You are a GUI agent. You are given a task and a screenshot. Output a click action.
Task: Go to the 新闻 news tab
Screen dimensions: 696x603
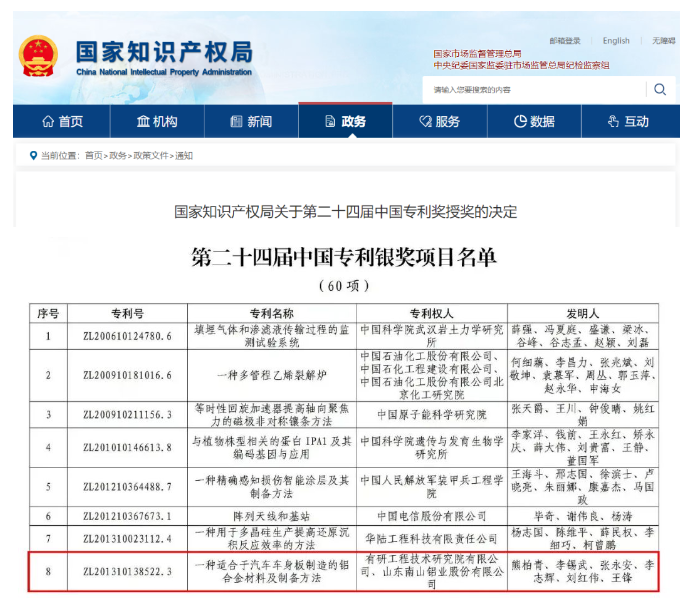coord(251,122)
